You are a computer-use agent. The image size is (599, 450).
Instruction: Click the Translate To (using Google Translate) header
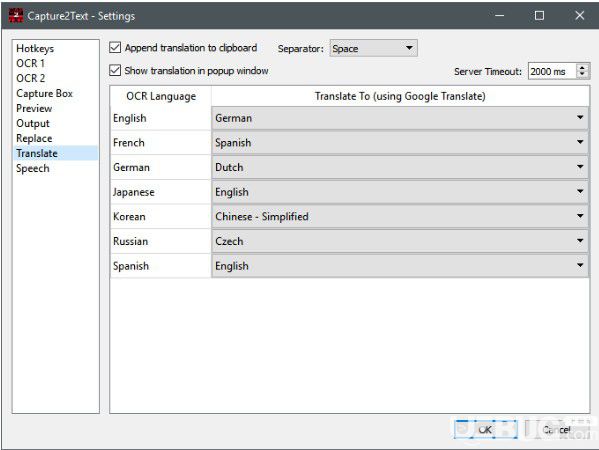[400, 96]
